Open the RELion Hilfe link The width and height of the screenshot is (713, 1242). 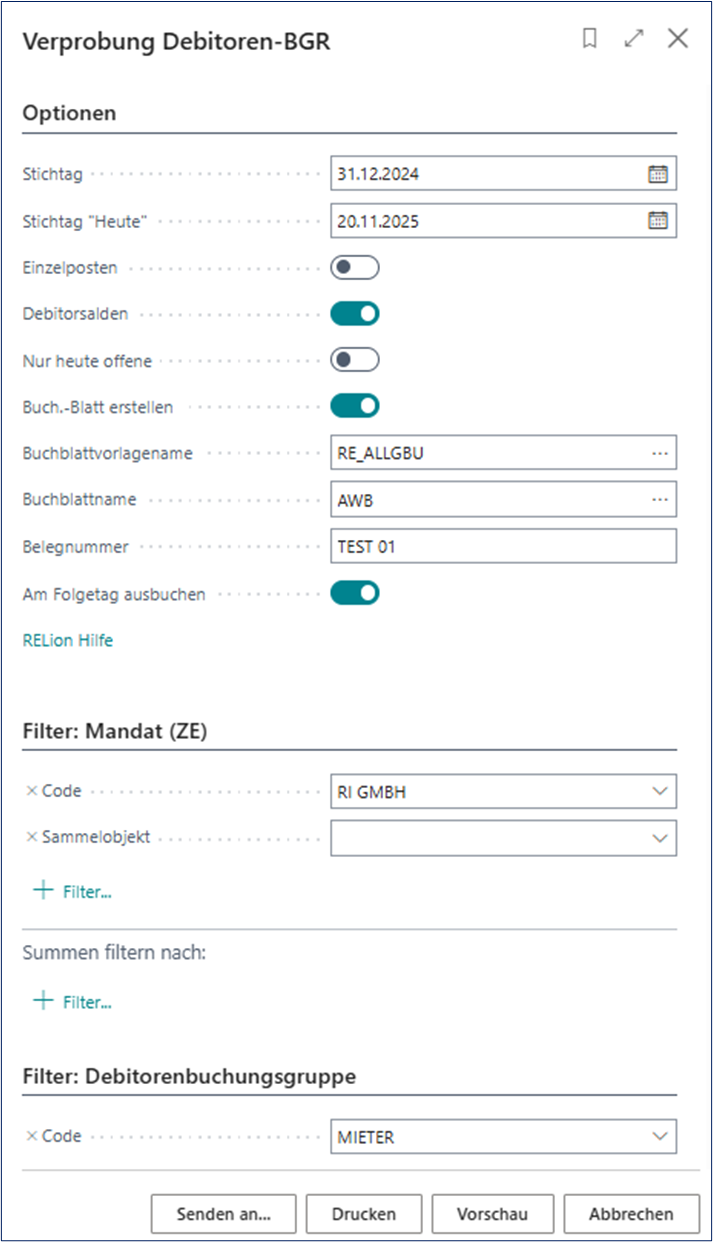point(68,641)
